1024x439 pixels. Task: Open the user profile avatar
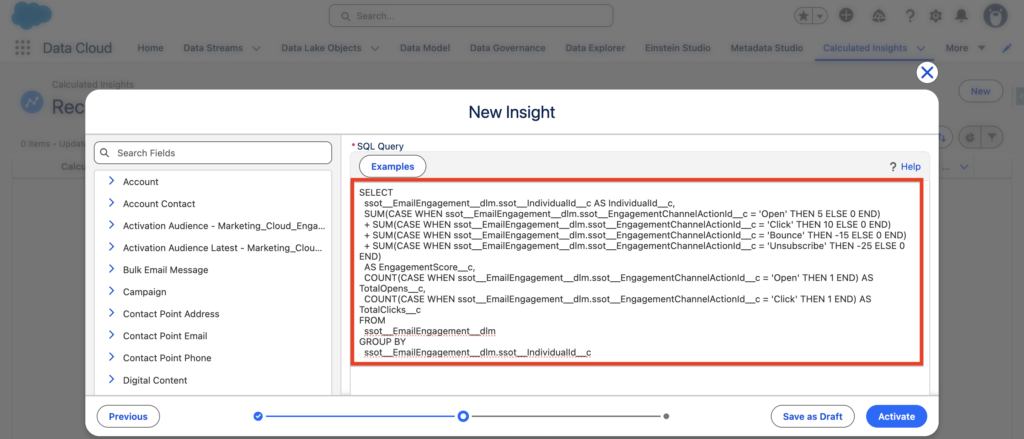pos(995,16)
